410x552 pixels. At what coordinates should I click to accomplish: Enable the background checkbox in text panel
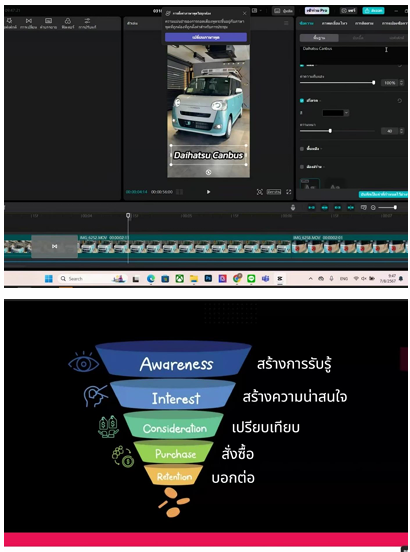pos(302,149)
